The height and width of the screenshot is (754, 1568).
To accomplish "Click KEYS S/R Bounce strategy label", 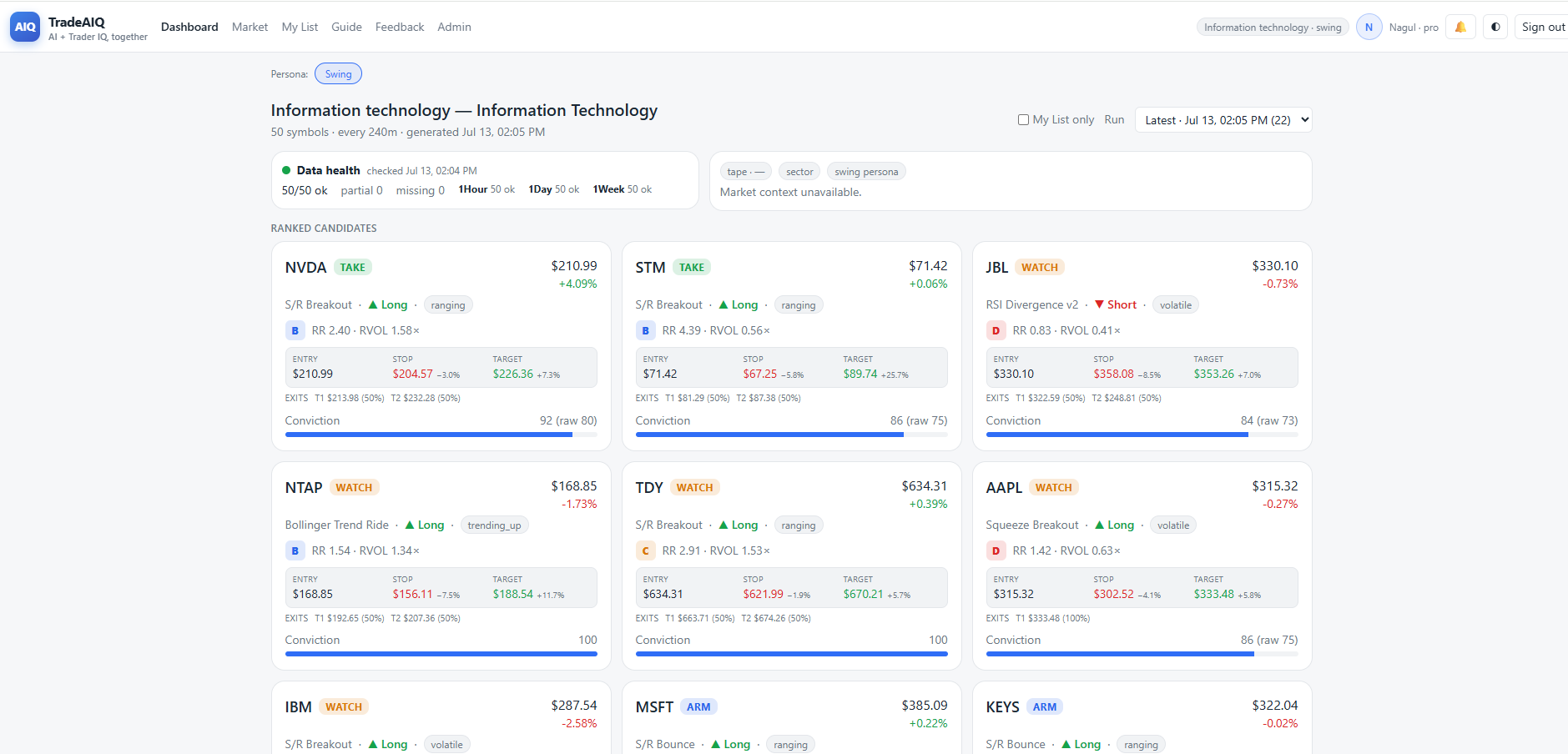I will click(1016, 744).
